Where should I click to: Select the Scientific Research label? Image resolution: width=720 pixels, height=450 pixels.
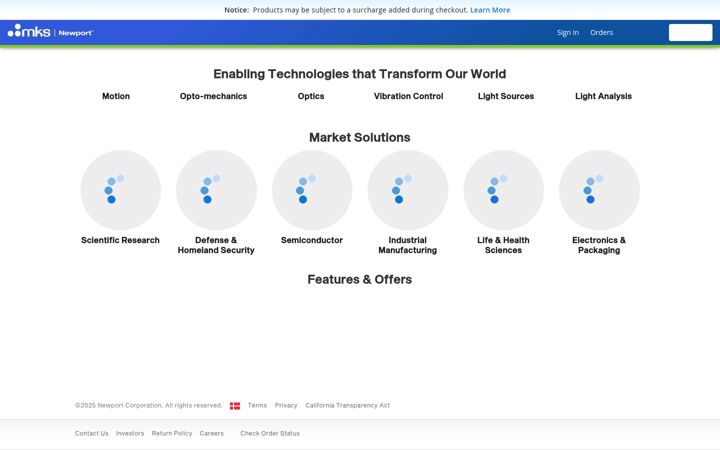tap(120, 240)
